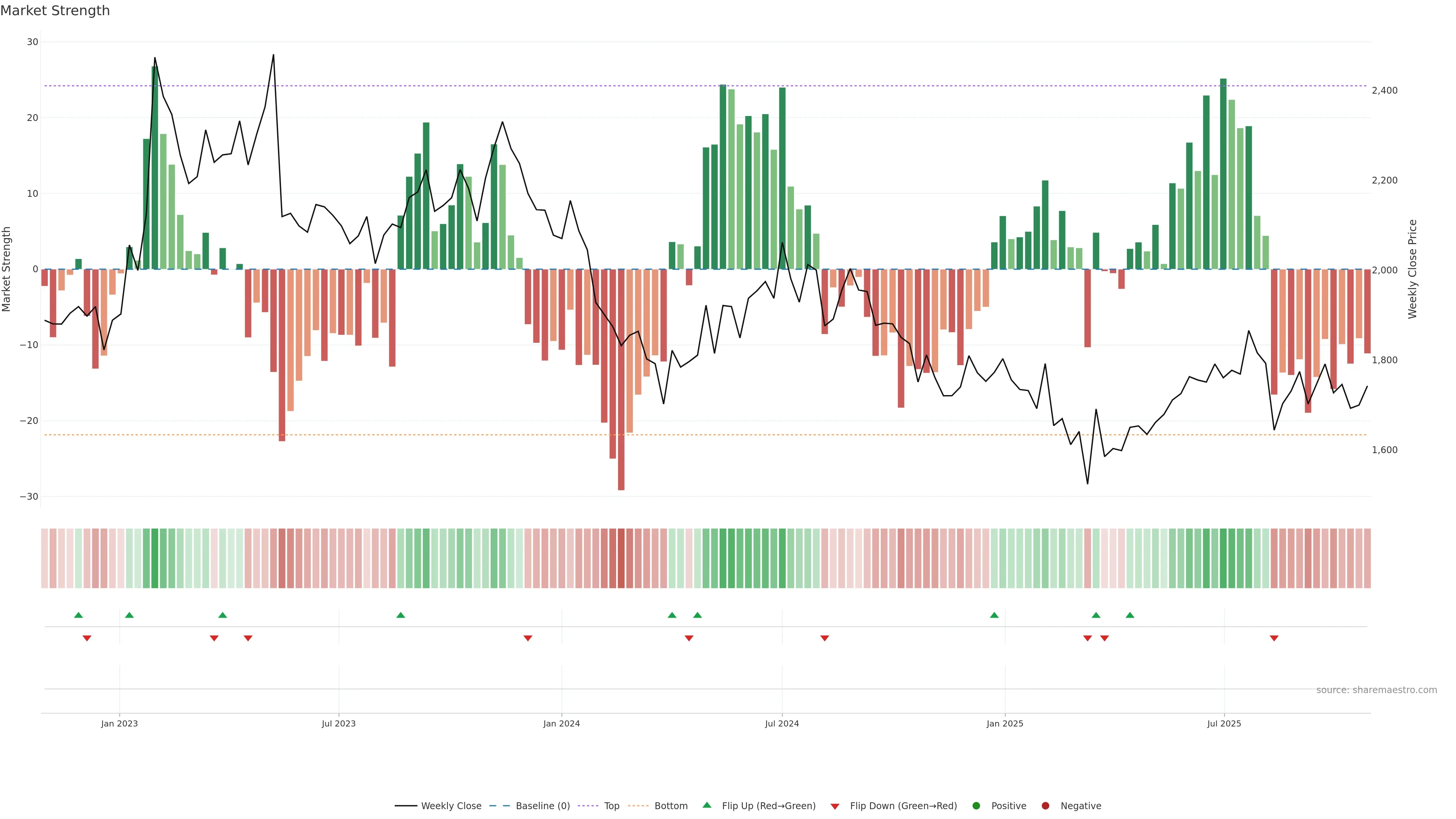Click the Jul 2025 x-axis label
This screenshot has height=819, width=1456.
pos(1224,723)
